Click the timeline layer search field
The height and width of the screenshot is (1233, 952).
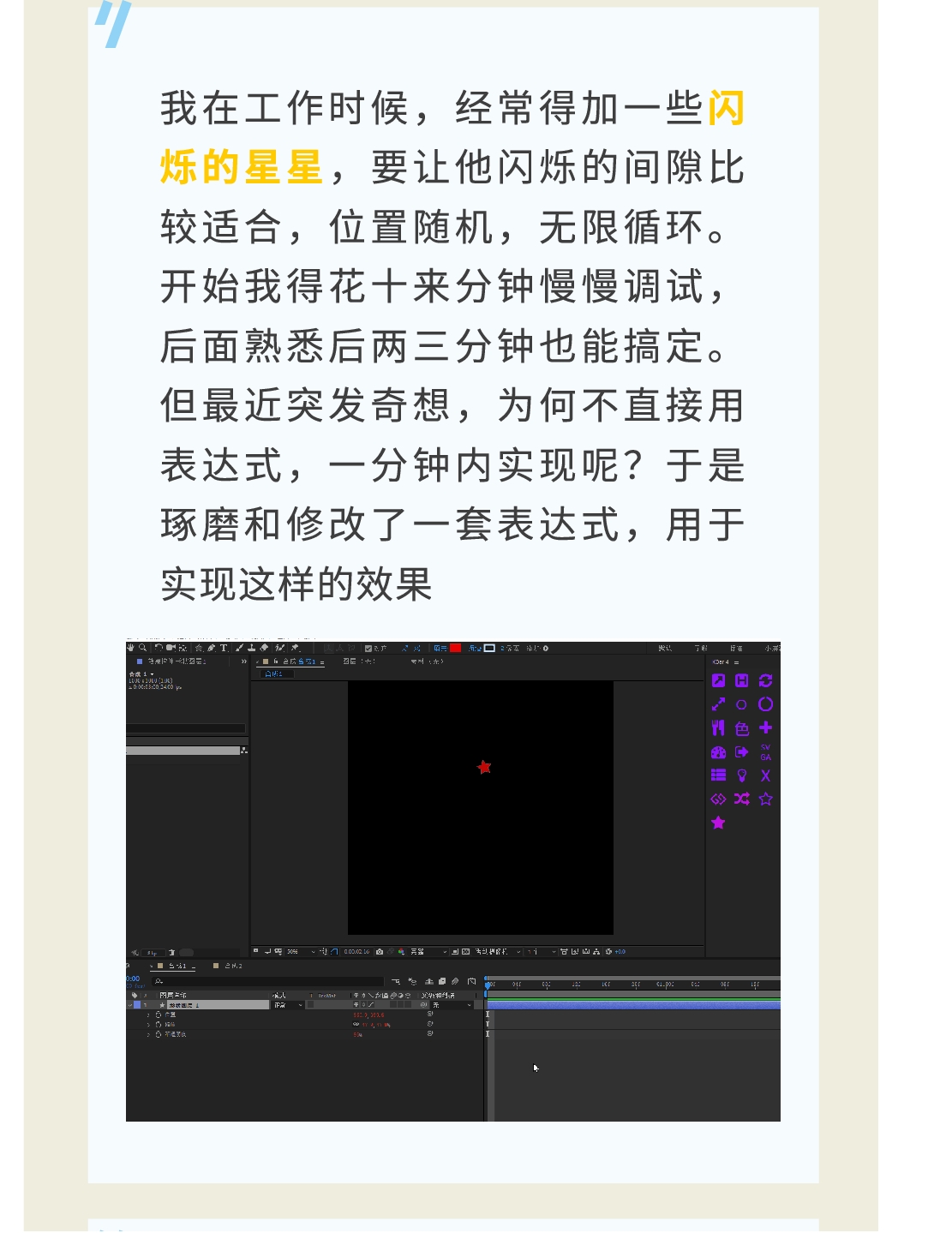tap(268, 981)
